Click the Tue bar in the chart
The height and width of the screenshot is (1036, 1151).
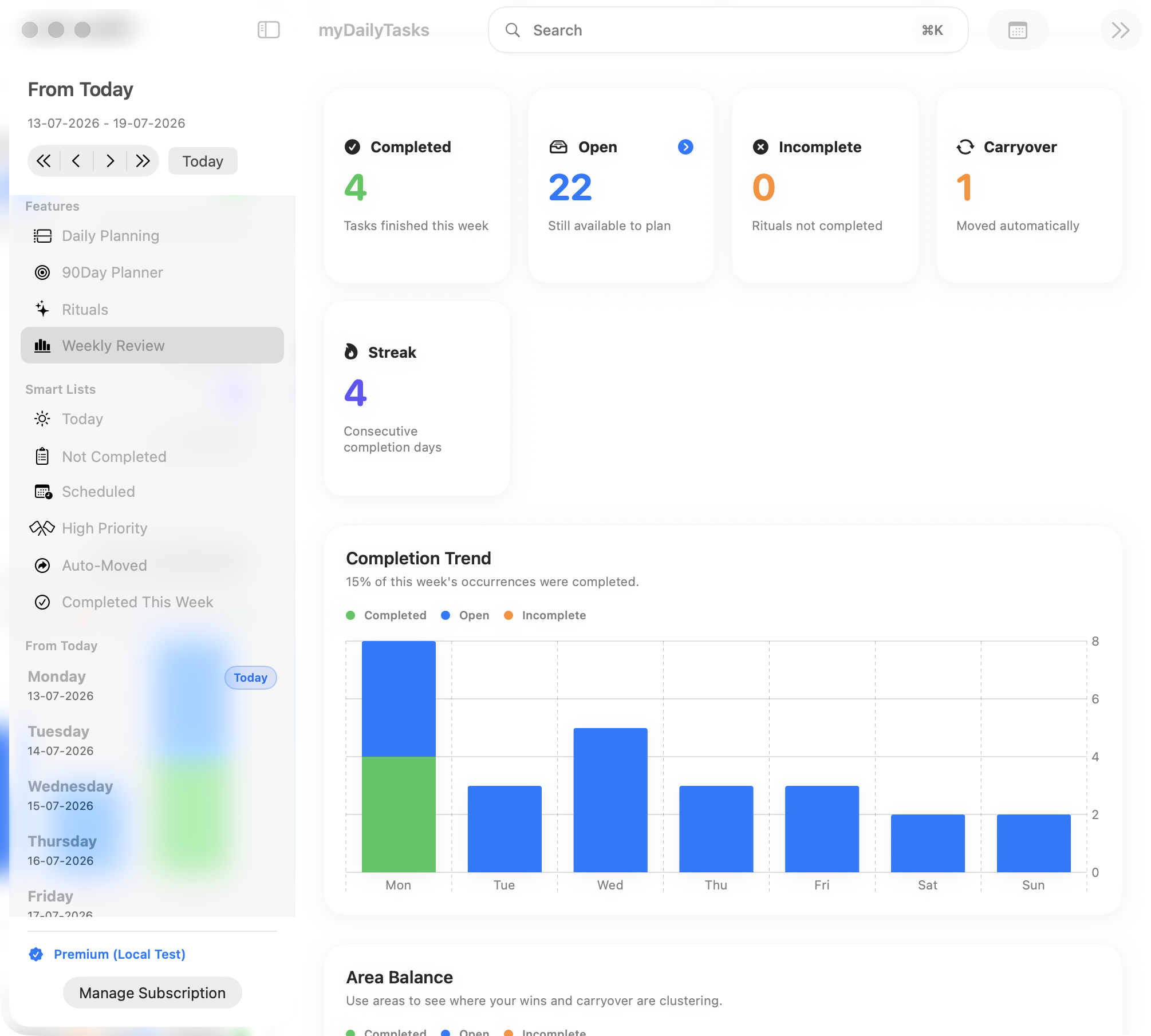point(504,829)
